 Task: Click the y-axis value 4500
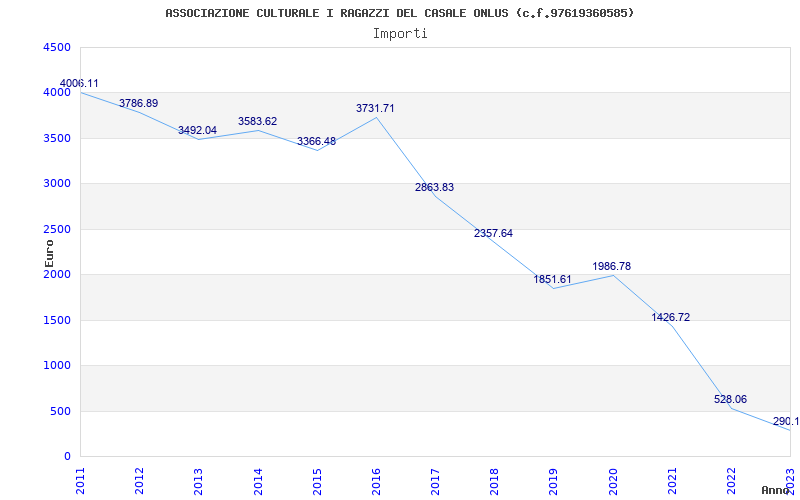57,47
